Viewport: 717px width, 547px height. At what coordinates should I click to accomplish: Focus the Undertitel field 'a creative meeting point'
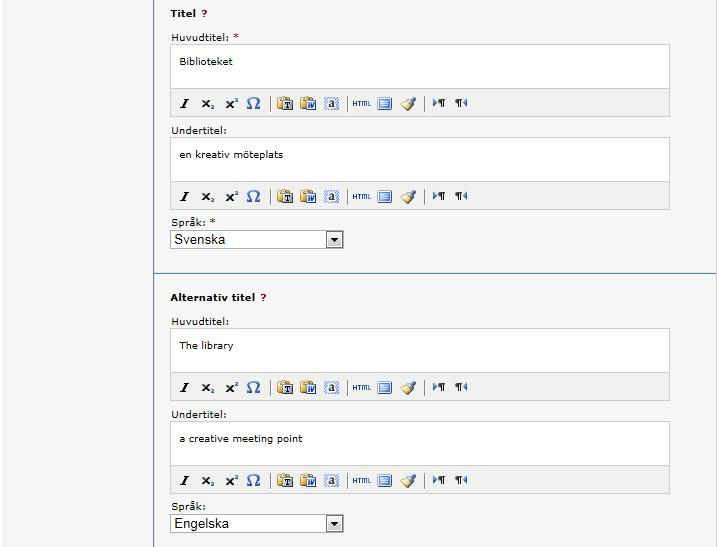coord(420,444)
